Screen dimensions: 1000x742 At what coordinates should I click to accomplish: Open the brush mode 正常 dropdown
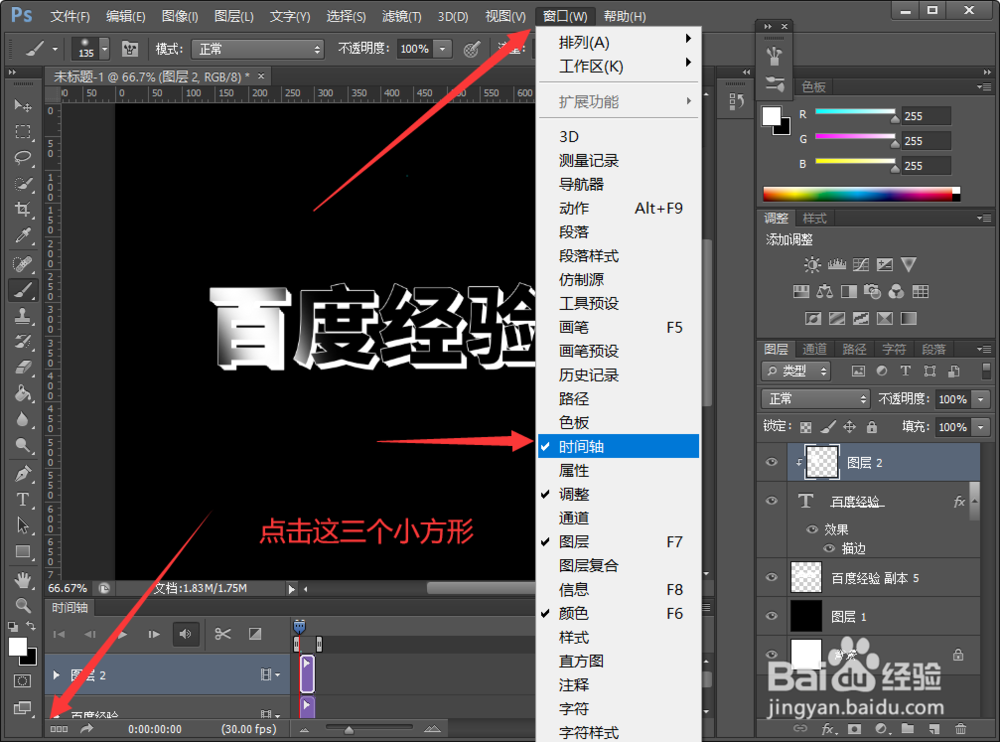pos(258,49)
